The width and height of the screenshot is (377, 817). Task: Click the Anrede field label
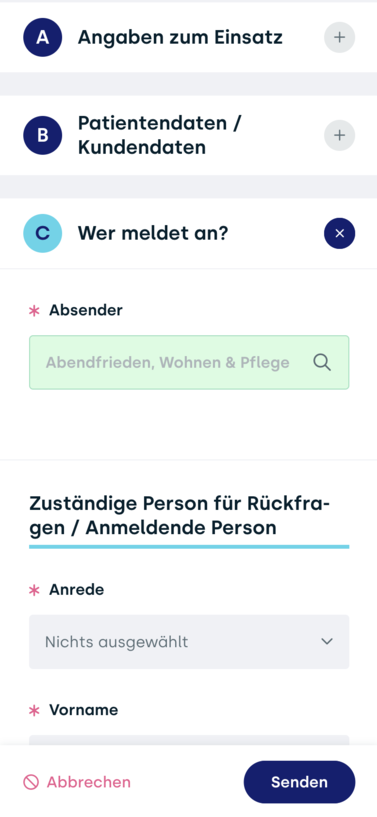[x=77, y=589]
